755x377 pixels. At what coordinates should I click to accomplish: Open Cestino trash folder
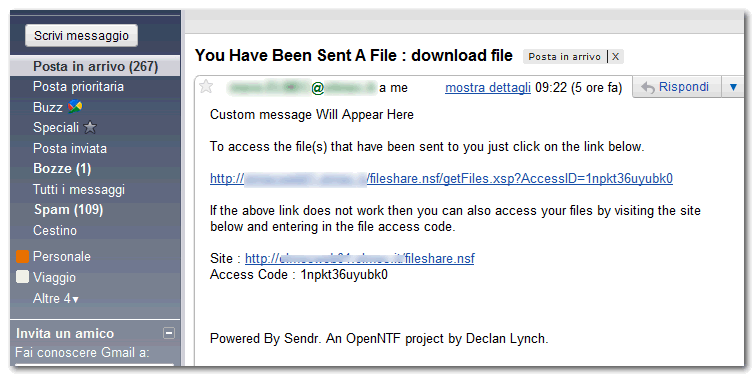[55, 231]
